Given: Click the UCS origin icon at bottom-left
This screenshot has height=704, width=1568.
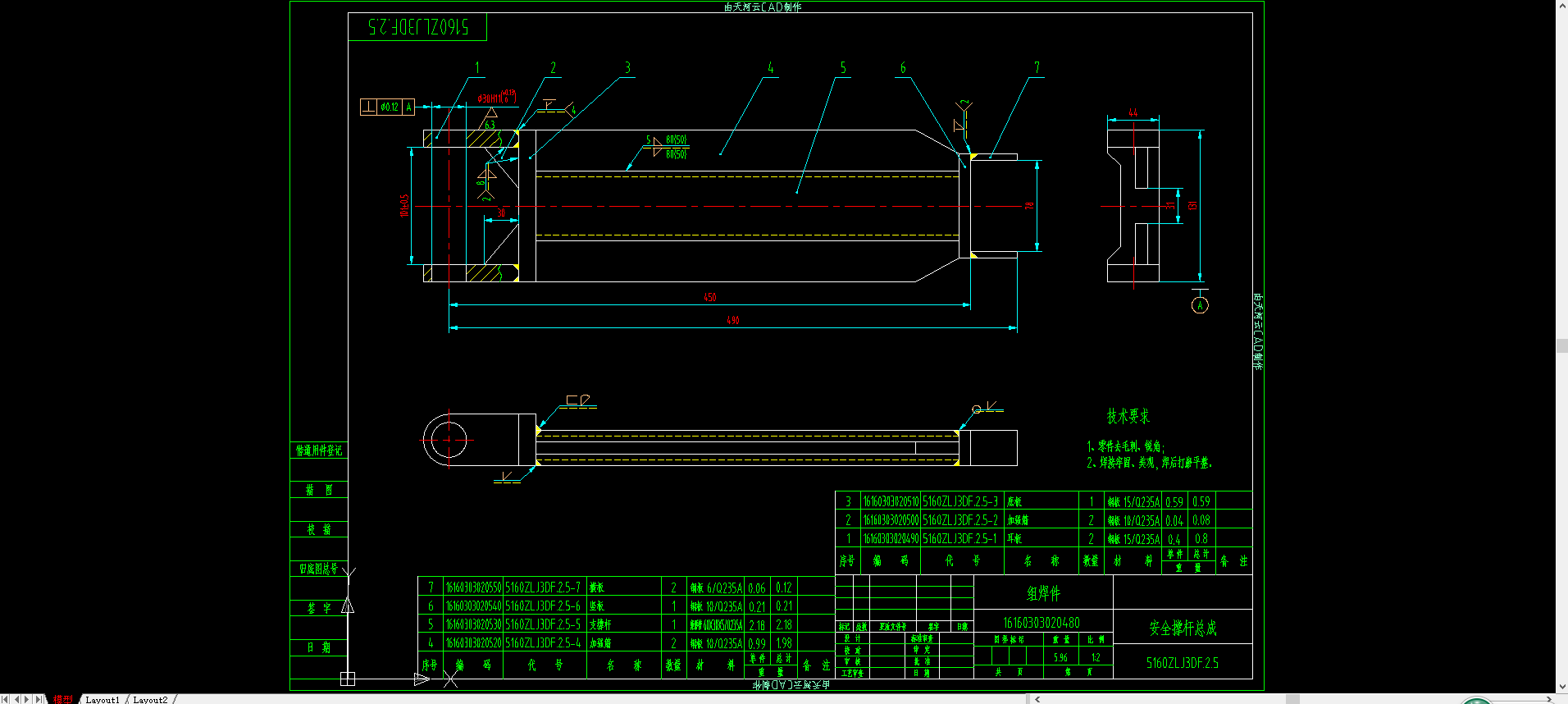Looking at the screenshot, I should [348, 679].
